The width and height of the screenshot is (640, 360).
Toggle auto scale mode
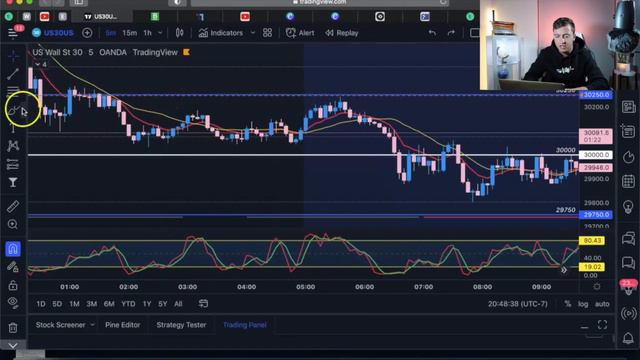pos(602,304)
